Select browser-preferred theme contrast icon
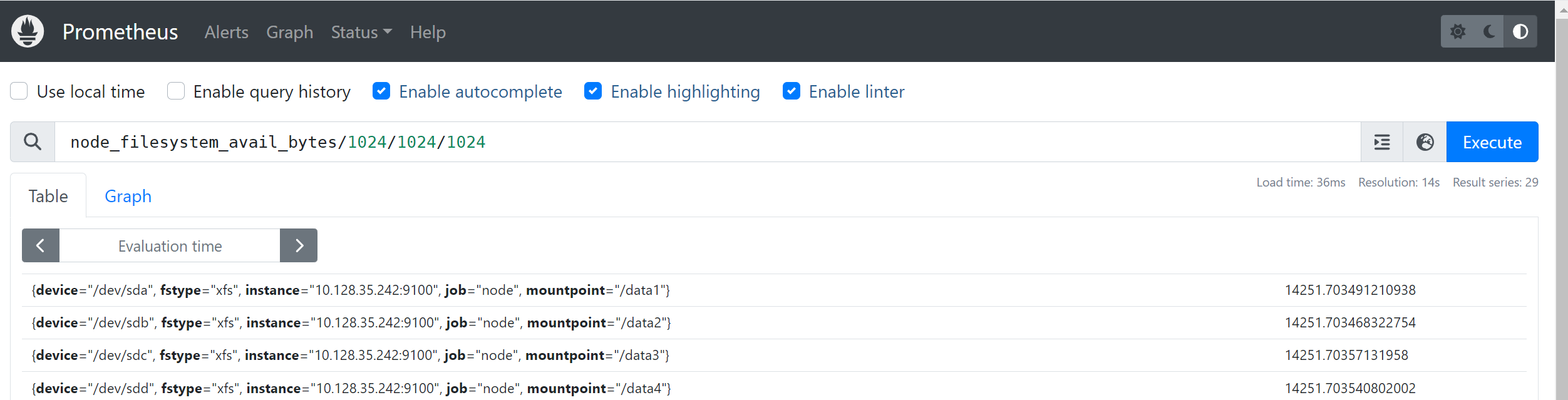 [x=1520, y=31]
